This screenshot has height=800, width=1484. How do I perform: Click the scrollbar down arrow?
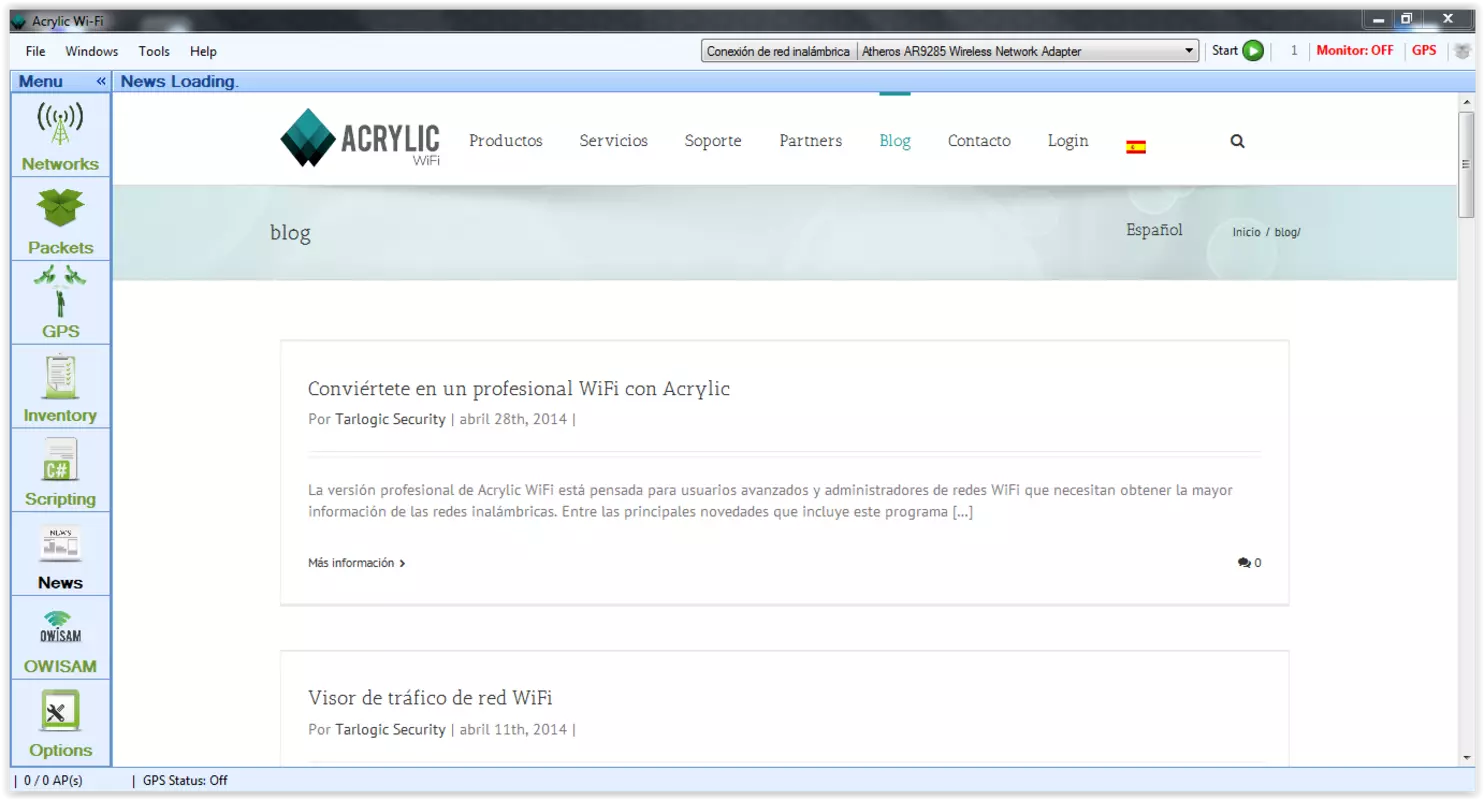1467,758
